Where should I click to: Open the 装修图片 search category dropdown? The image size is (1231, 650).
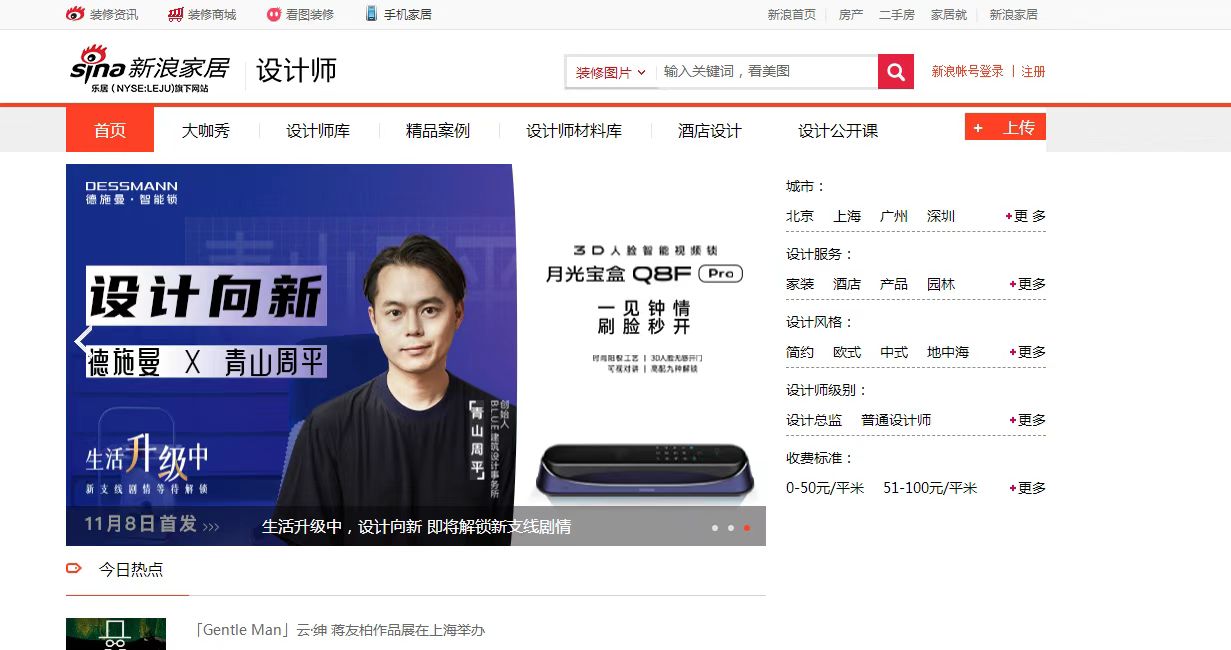[x=610, y=72]
